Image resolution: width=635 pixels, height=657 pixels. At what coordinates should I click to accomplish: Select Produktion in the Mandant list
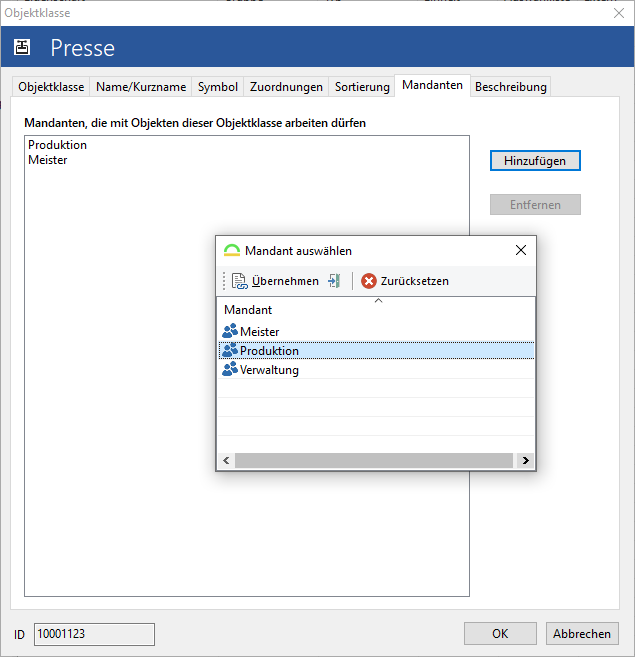[376, 351]
